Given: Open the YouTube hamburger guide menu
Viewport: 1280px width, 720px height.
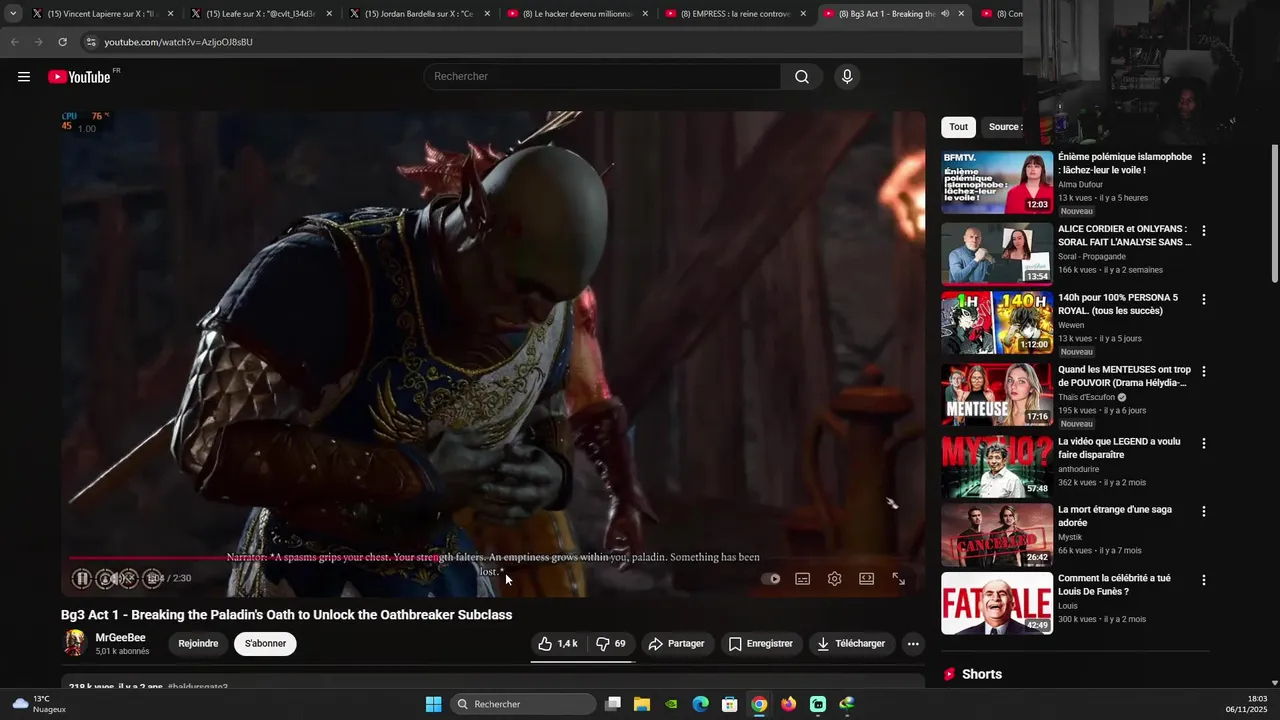Looking at the screenshot, I should [x=24, y=77].
